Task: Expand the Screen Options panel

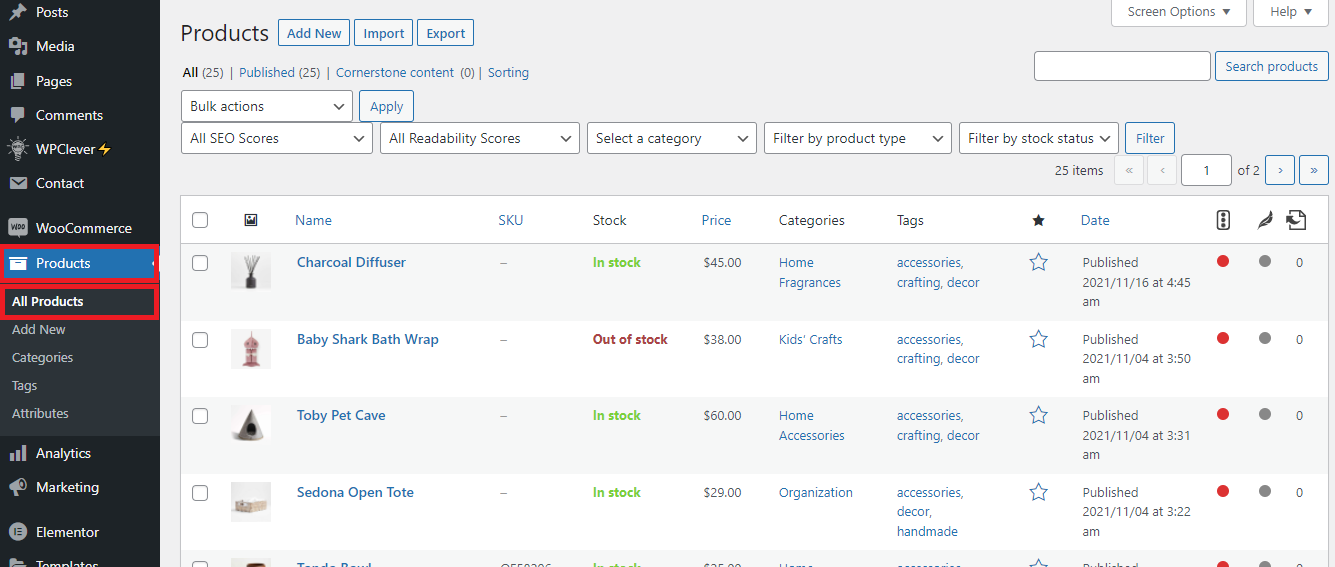Action: pos(1179,12)
